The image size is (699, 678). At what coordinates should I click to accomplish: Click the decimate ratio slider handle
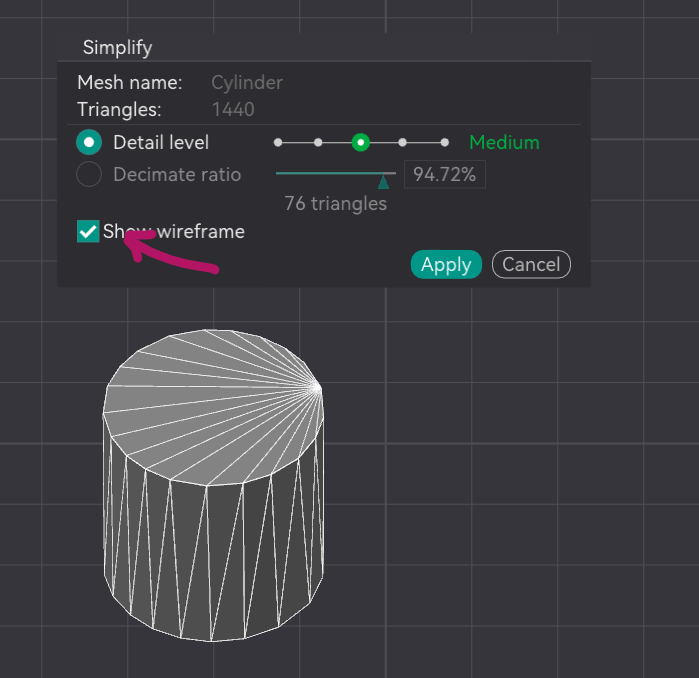[383, 181]
